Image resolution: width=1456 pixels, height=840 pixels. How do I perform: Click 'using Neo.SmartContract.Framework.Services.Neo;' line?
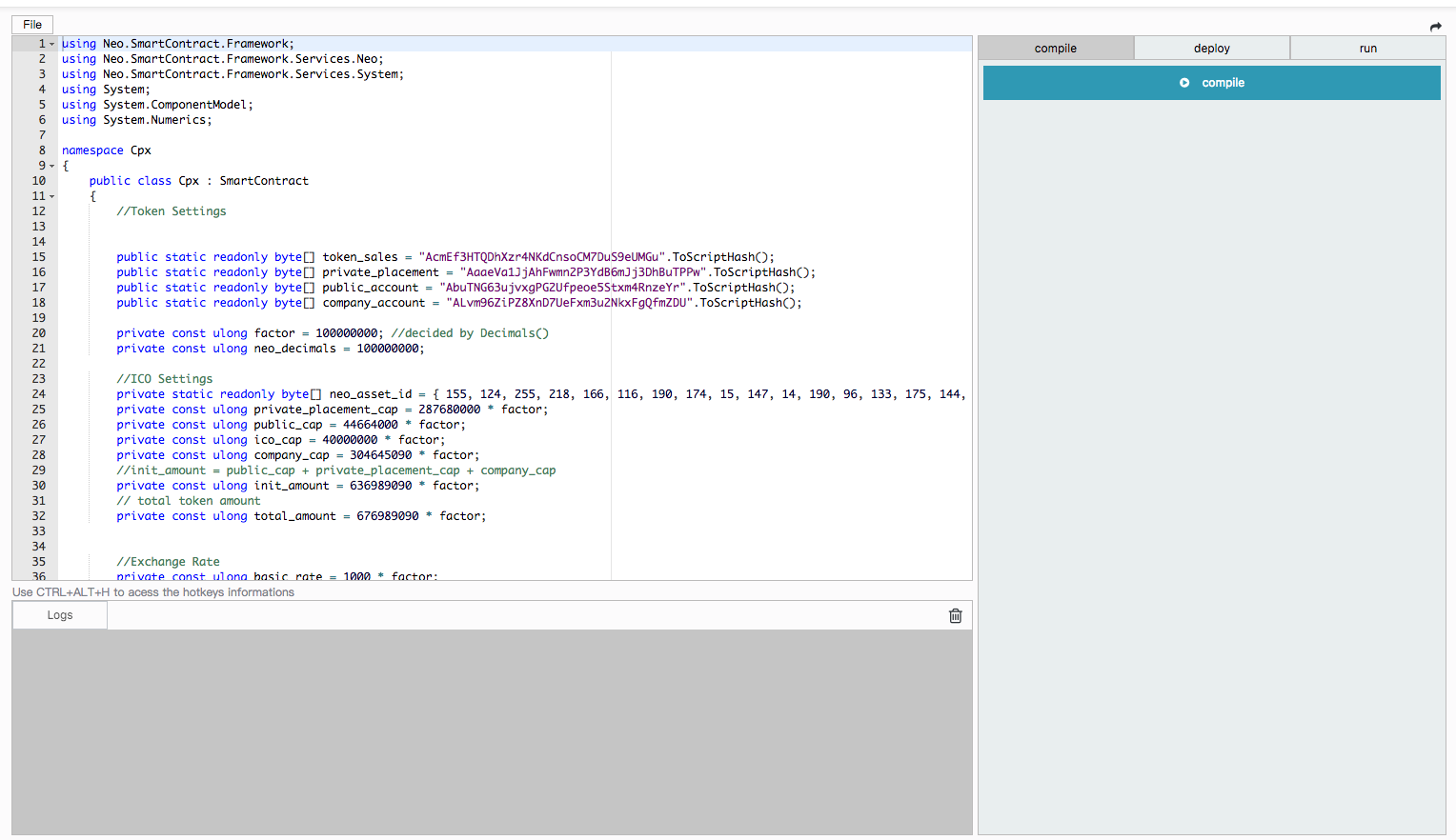(x=223, y=59)
